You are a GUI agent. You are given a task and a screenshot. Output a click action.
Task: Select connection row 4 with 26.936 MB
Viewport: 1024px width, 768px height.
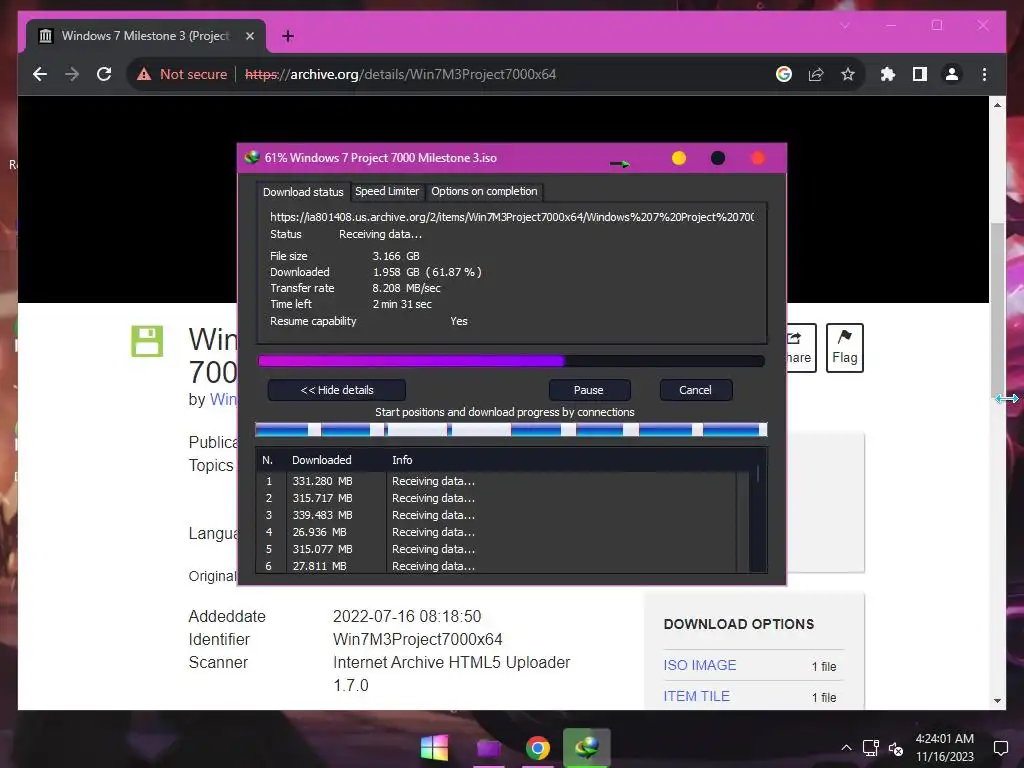pos(496,532)
